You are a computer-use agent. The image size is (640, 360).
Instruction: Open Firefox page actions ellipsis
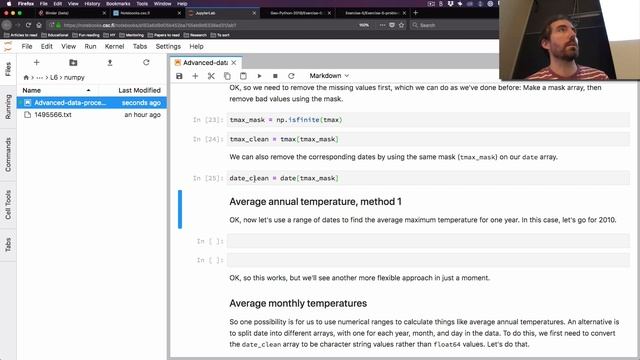coord(382,25)
